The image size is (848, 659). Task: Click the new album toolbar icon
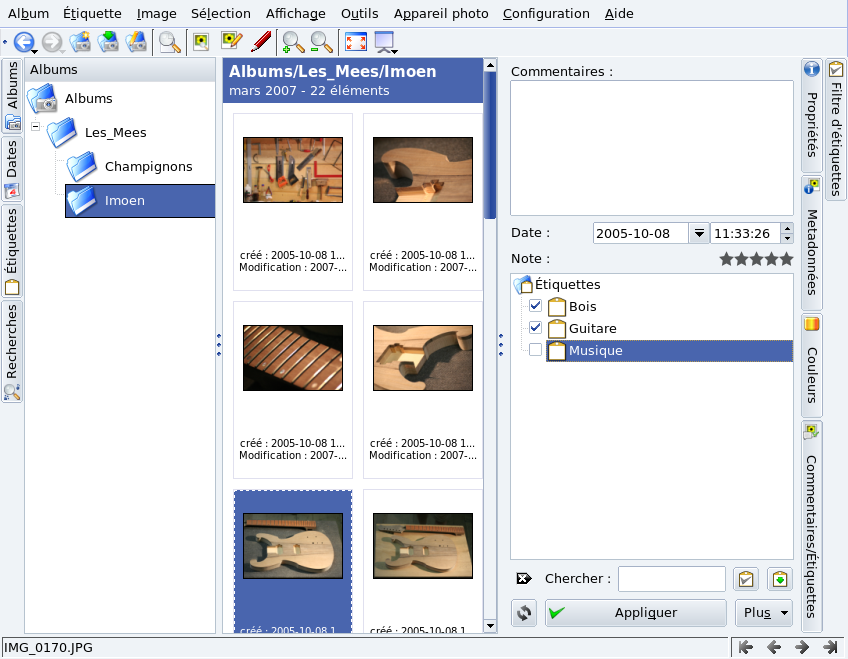point(80,42)
